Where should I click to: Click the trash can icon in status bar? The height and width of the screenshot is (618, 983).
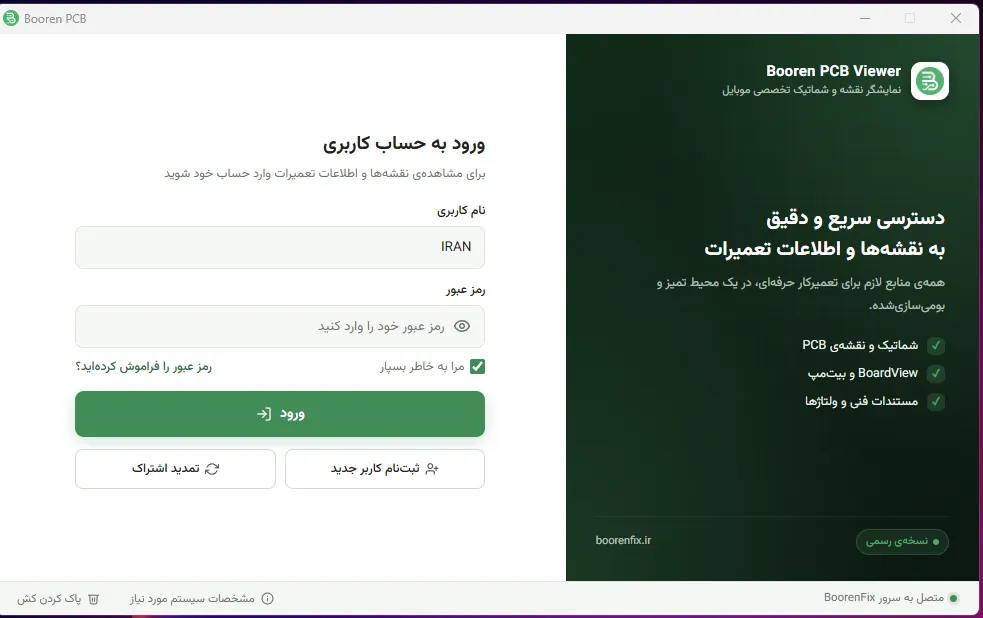coord(93,599)
